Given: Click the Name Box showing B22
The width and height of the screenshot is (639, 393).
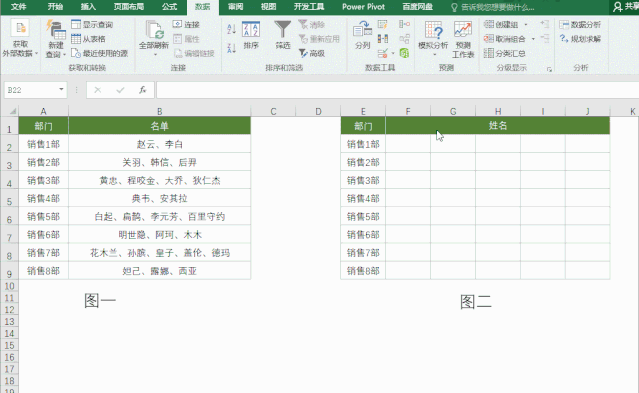Looking at the screenshot, I should (31, 90).
